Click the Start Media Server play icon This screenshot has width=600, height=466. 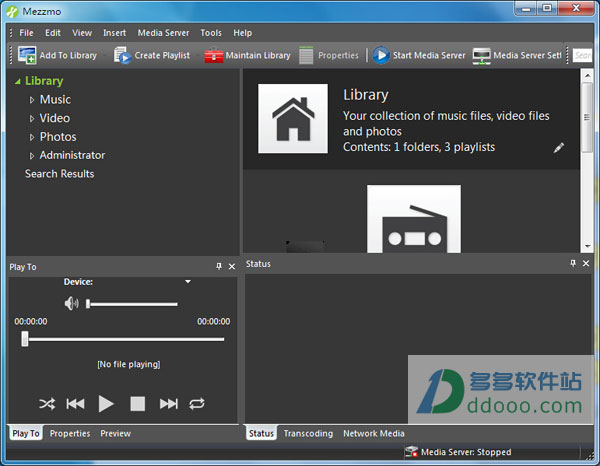[x=381, y=55]
